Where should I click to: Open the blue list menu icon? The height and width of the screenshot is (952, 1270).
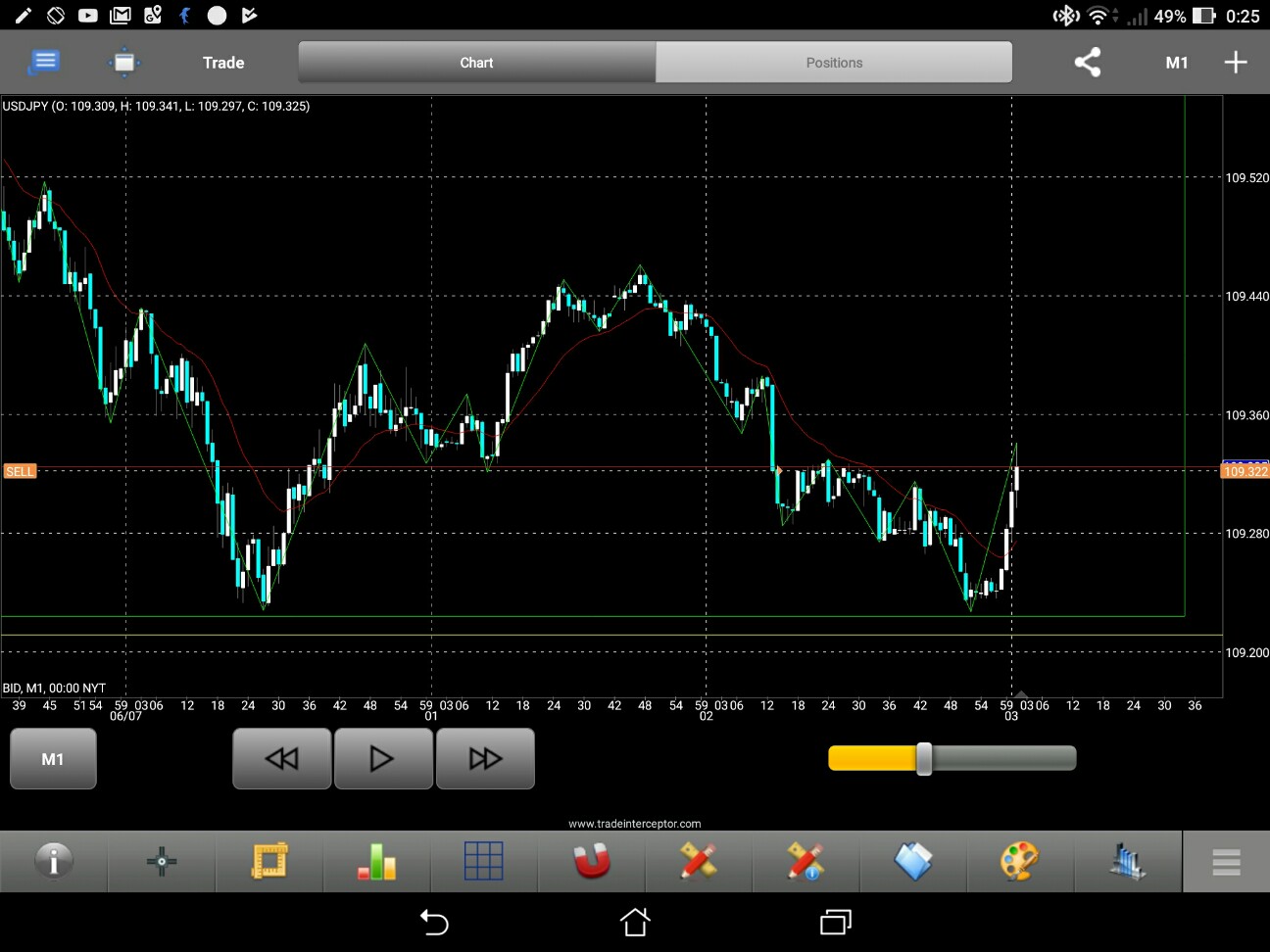[x=44, y=62]
